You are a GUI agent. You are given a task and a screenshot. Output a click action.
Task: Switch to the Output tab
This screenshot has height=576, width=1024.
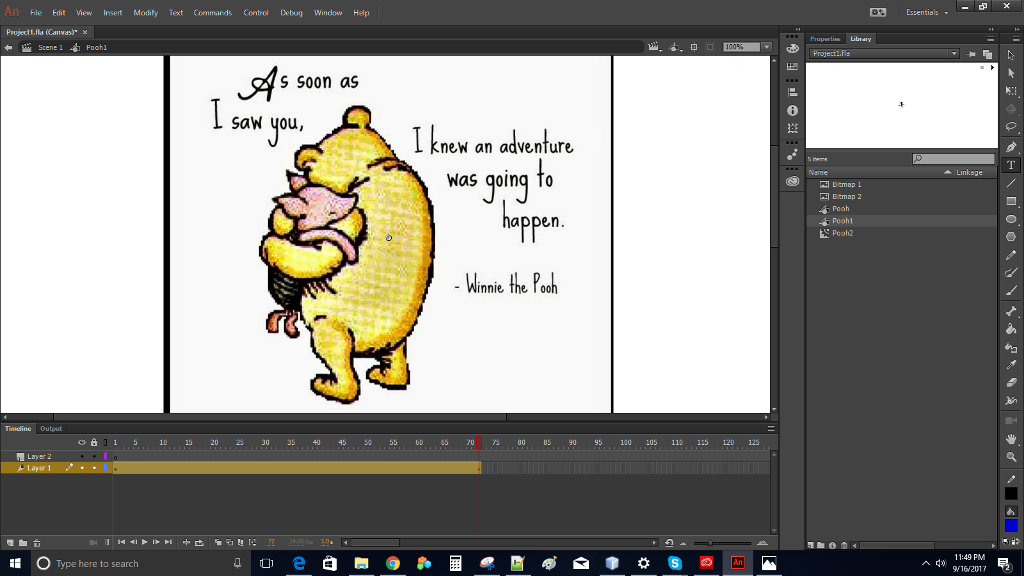[51, 428]
